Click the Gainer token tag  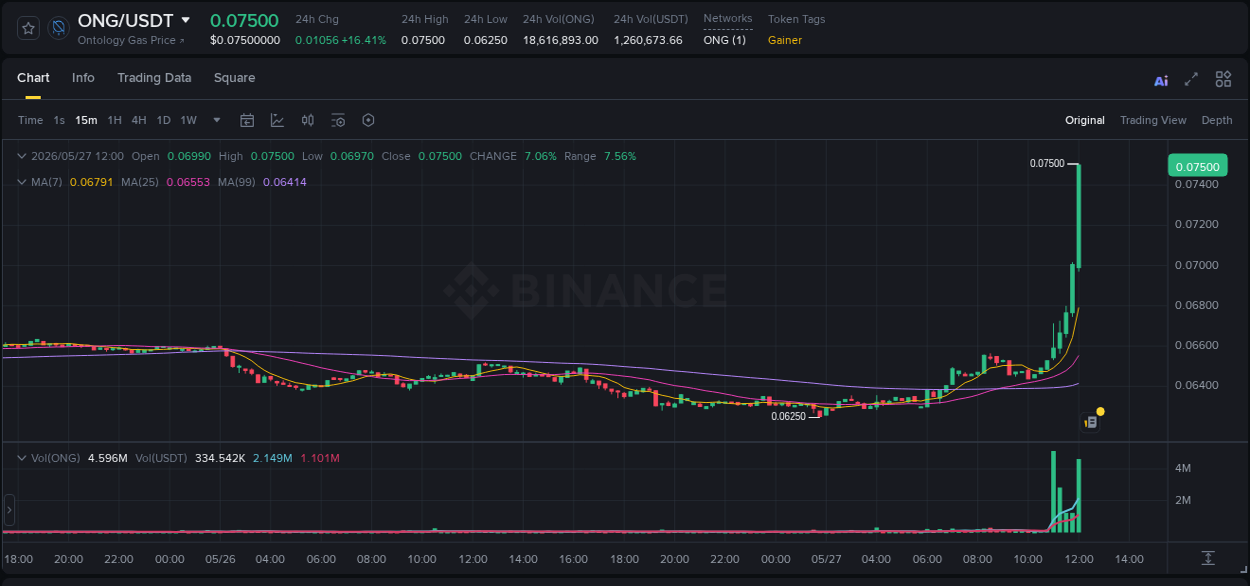(785, 40)
